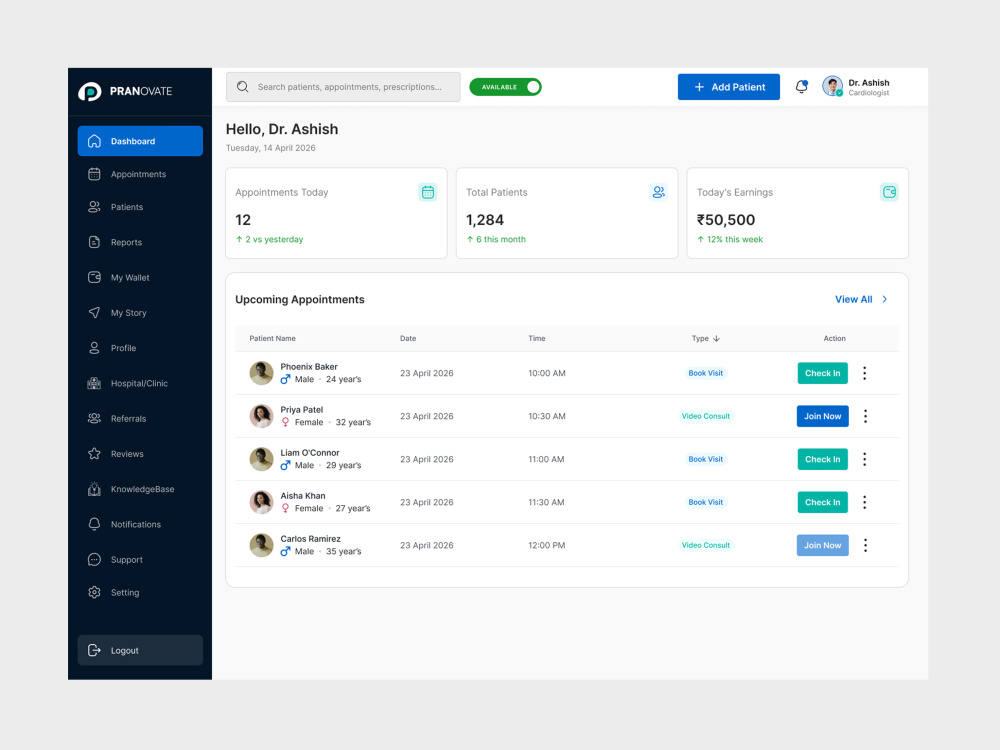Go to Appointments menu item
The image size is (1000, 750).
[140, 174]
